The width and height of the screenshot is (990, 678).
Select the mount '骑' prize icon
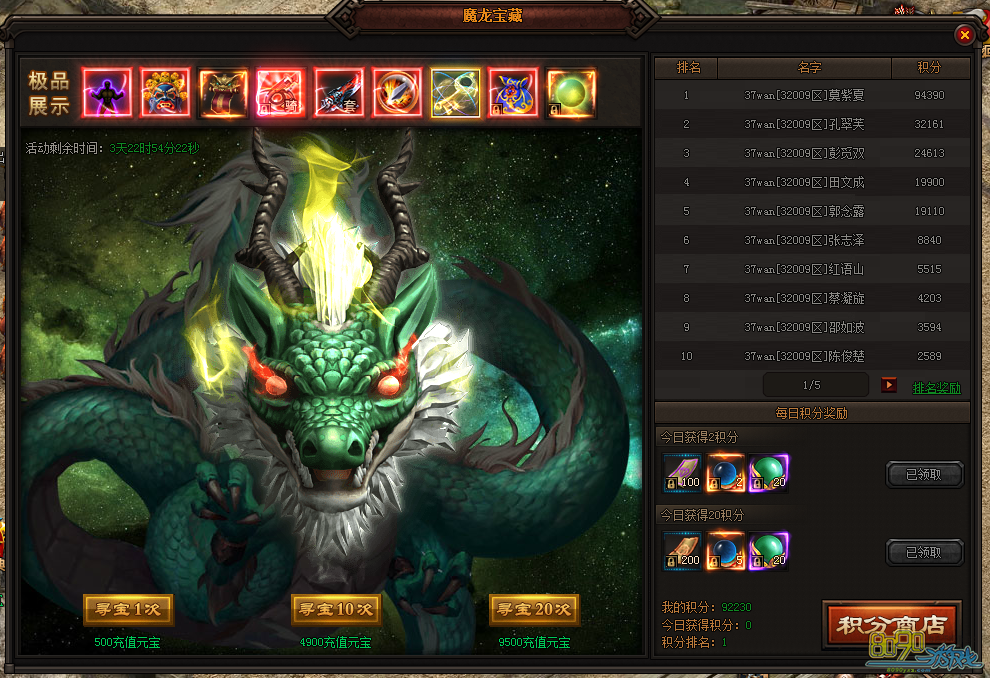coord(281,93)
